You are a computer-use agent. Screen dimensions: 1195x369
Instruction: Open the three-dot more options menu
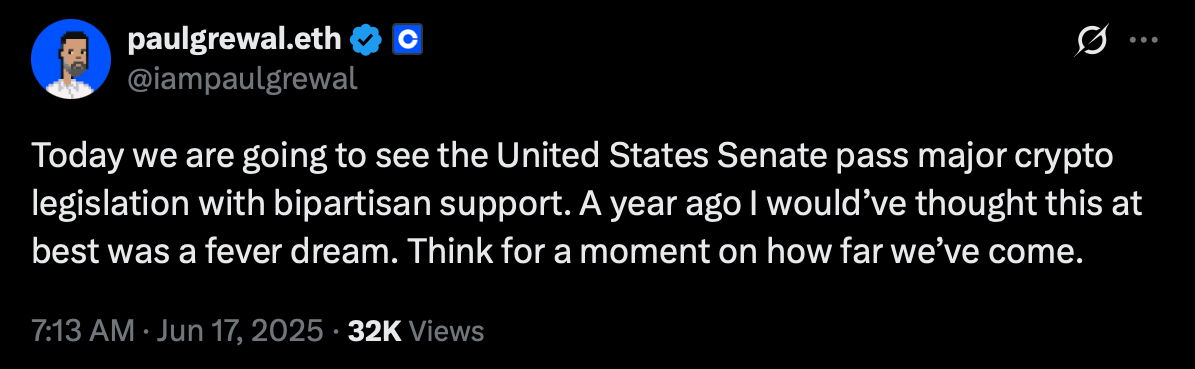(1143, 40)
